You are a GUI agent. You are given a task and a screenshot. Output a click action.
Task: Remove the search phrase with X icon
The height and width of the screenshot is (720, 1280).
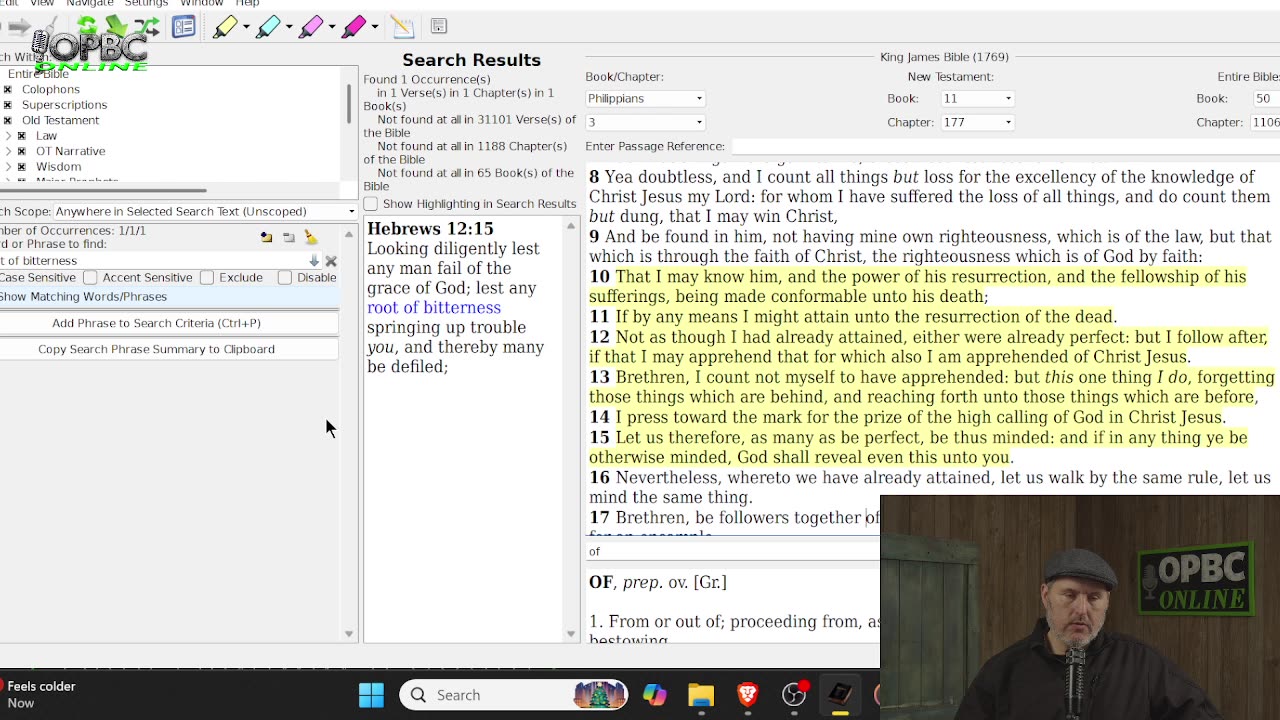click(x=331, y=261)
